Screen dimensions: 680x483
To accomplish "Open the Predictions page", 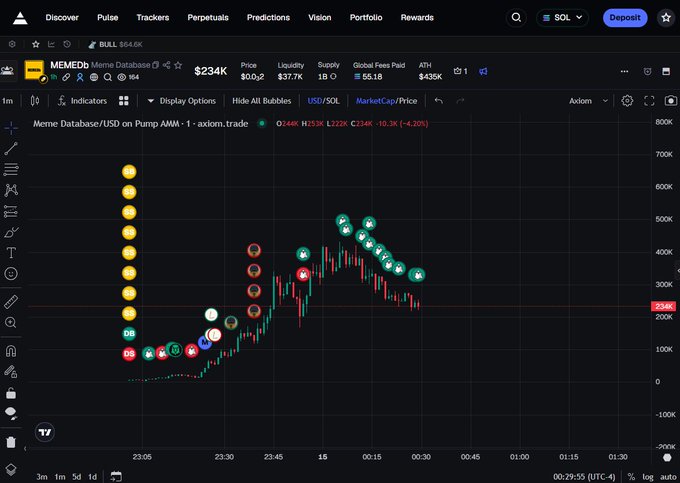I will pyautogui.click(x=268, y=18).
